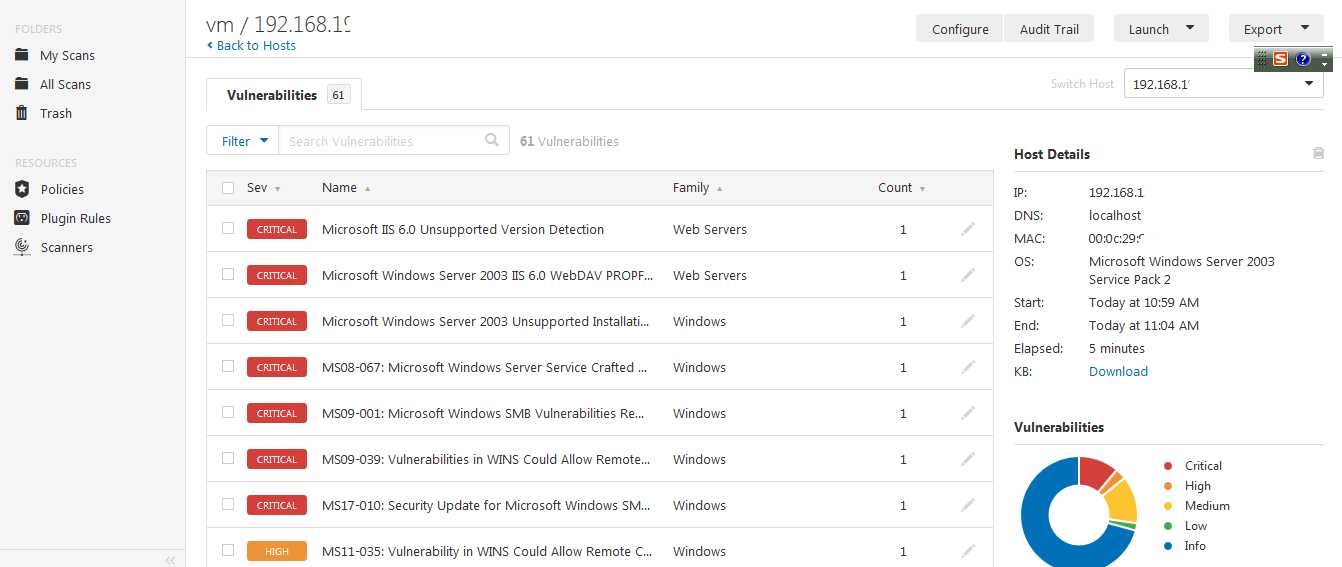The image size is (1342, 567).
Task: Click the Configure button
Action: pos(960,29)
